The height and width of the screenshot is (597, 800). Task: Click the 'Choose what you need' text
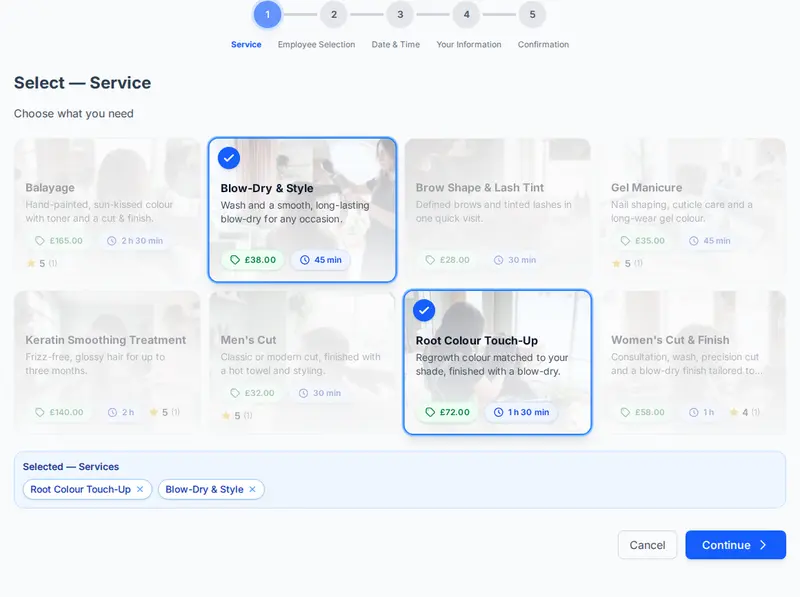point(73,113)
